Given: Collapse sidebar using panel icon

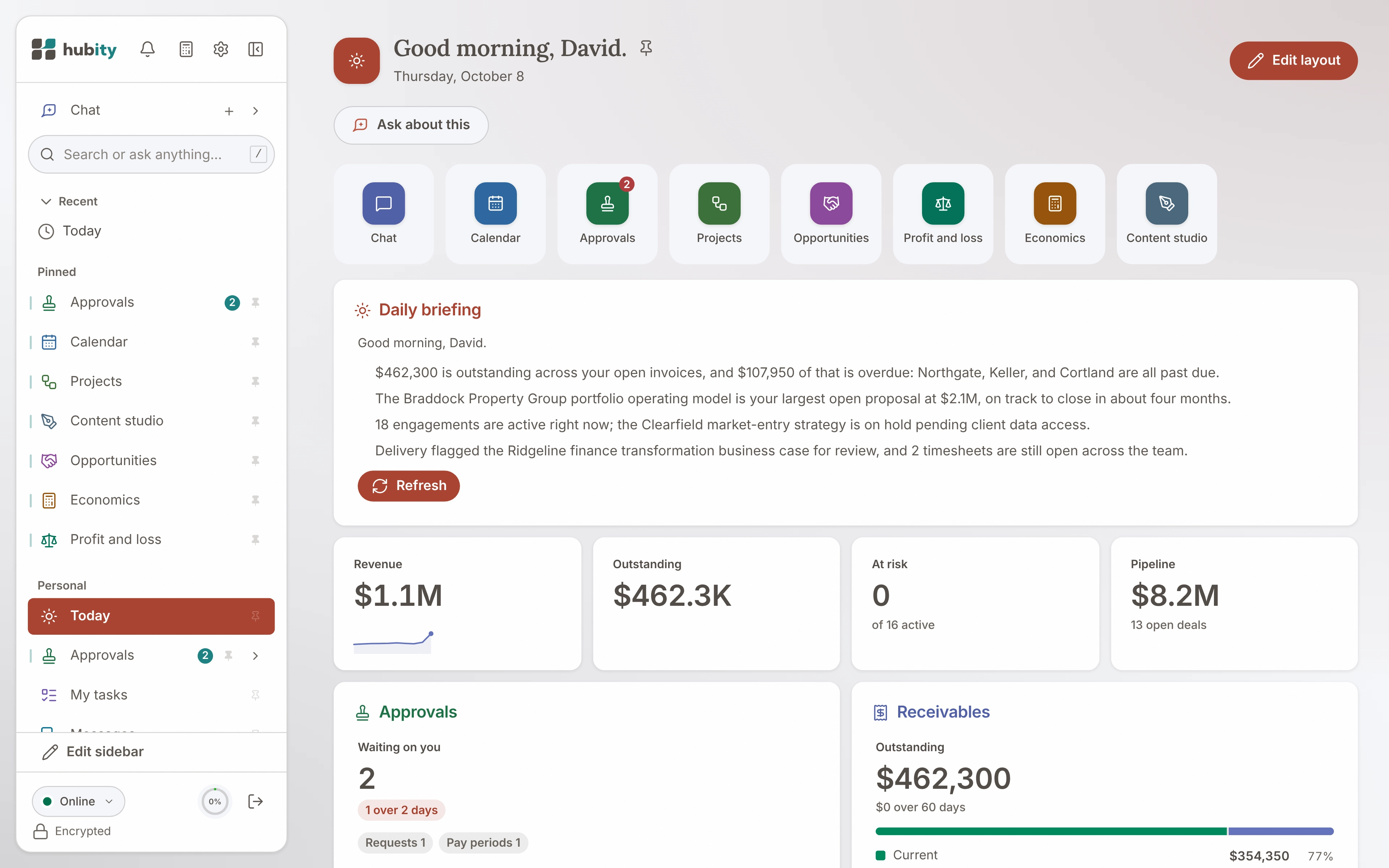Looking at the screenshot, I should (255, 50).
